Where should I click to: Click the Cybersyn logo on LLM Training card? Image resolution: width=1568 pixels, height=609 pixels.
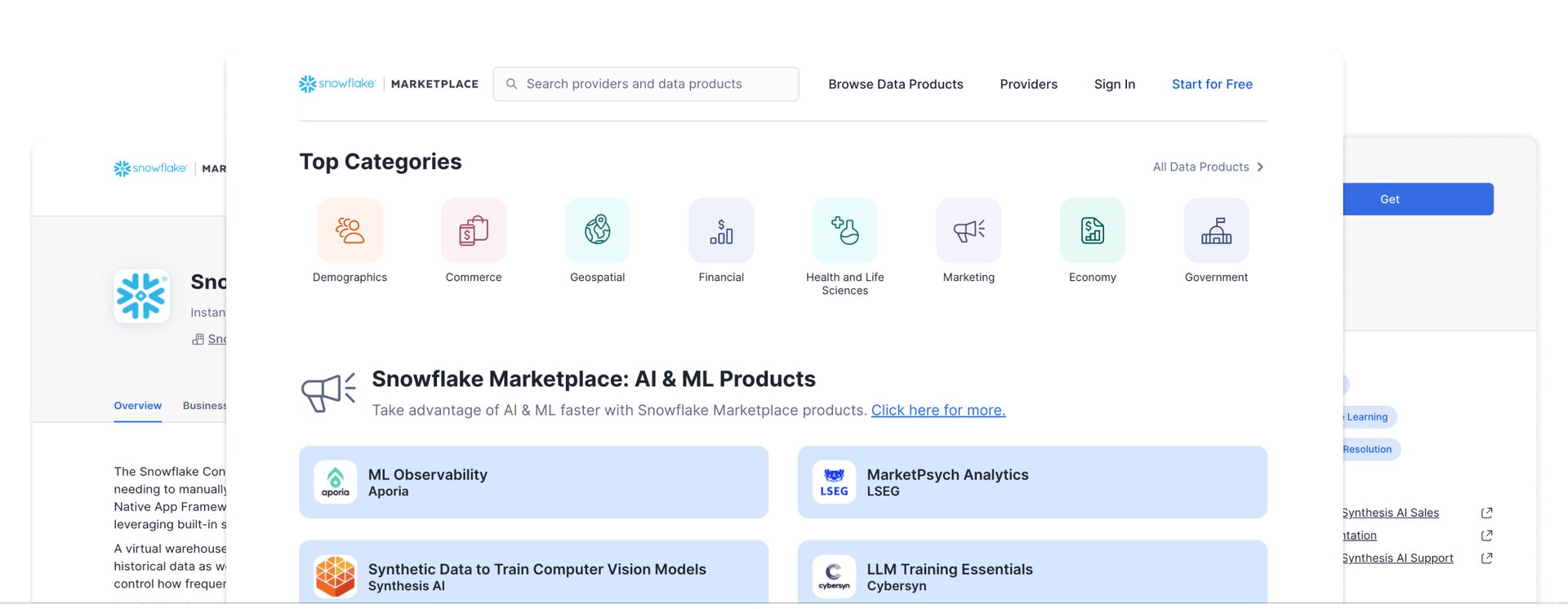[834, 576]
